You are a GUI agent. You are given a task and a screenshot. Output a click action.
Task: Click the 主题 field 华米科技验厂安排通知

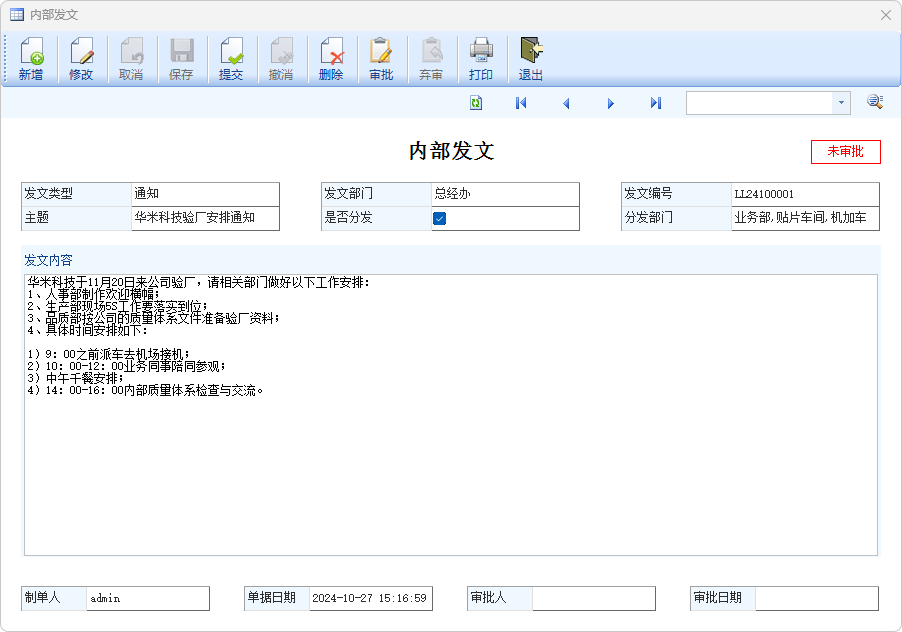coord(205,218)
